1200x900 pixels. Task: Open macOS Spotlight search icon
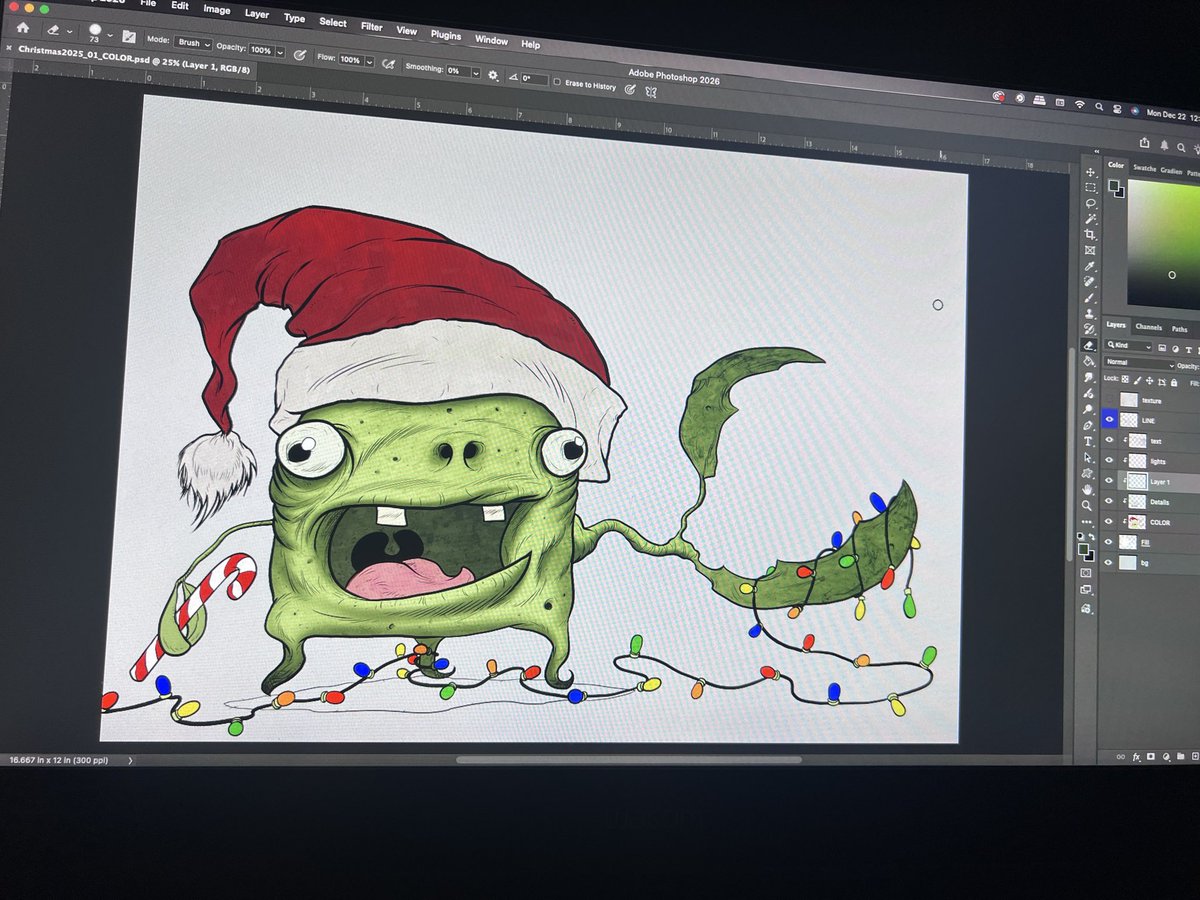1099,107
